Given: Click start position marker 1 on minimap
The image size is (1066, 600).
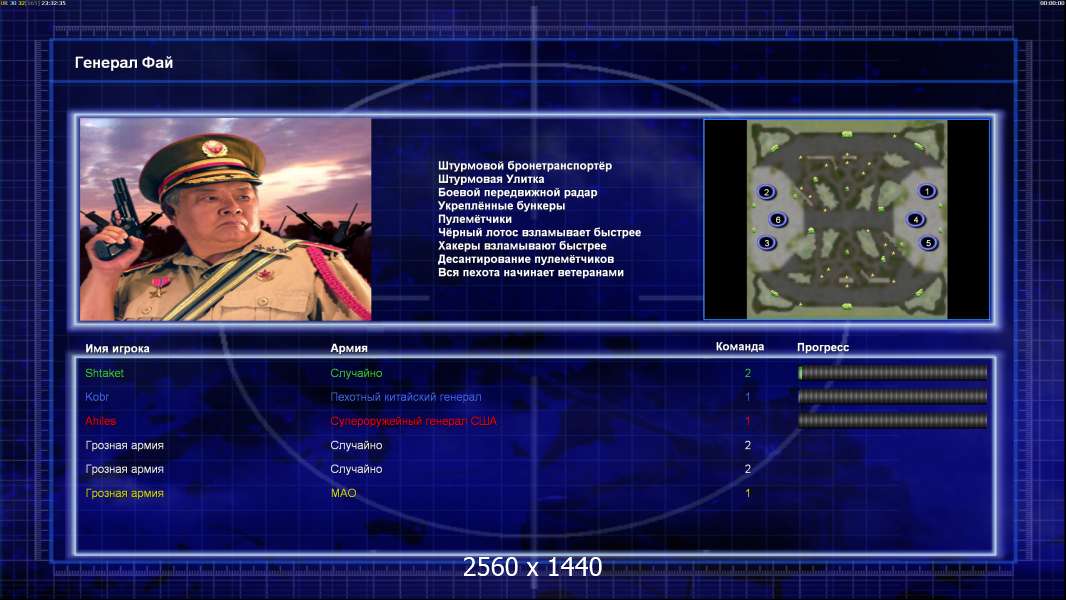Looking at the screenshot, I should [x=926, y=192].
